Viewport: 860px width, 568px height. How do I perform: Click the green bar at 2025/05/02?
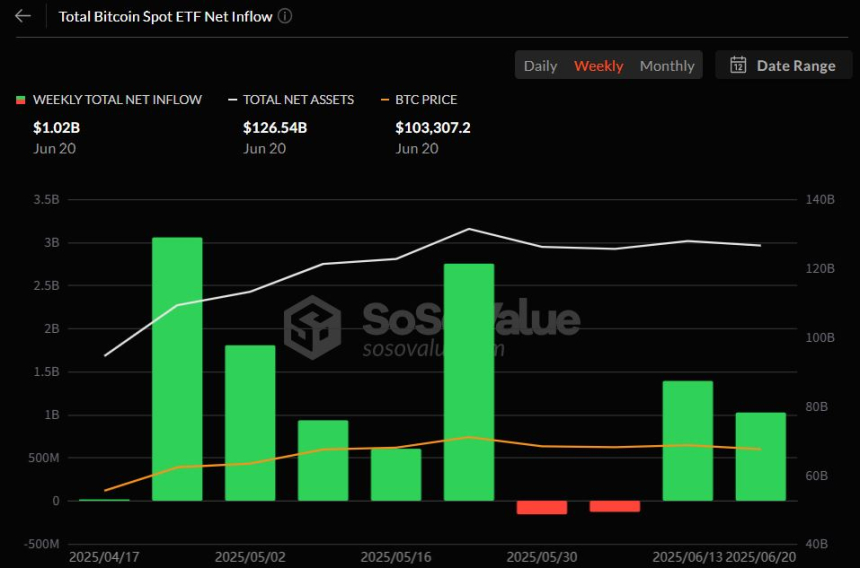pos(250,422)
